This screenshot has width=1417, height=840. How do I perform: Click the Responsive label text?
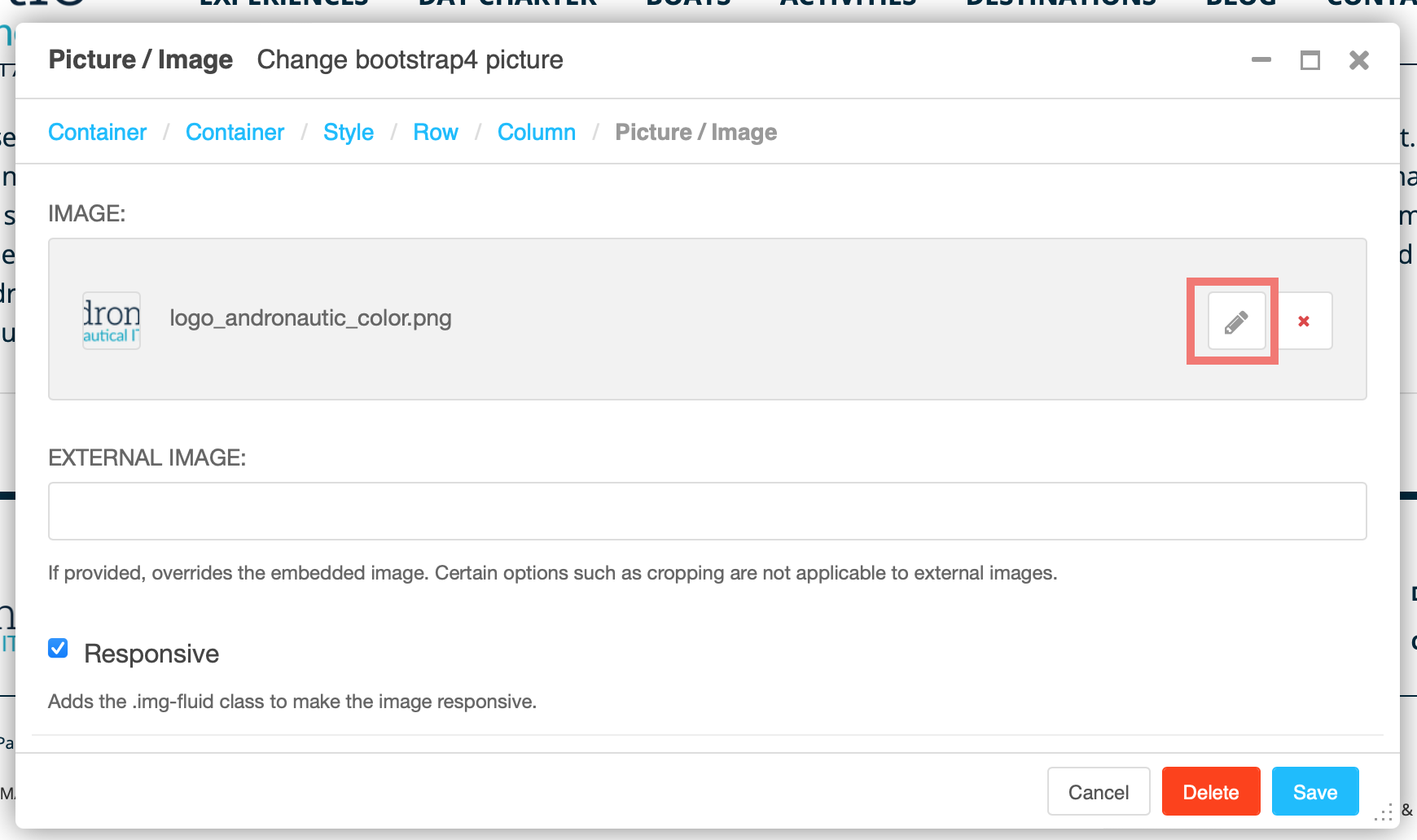point(151,654)
